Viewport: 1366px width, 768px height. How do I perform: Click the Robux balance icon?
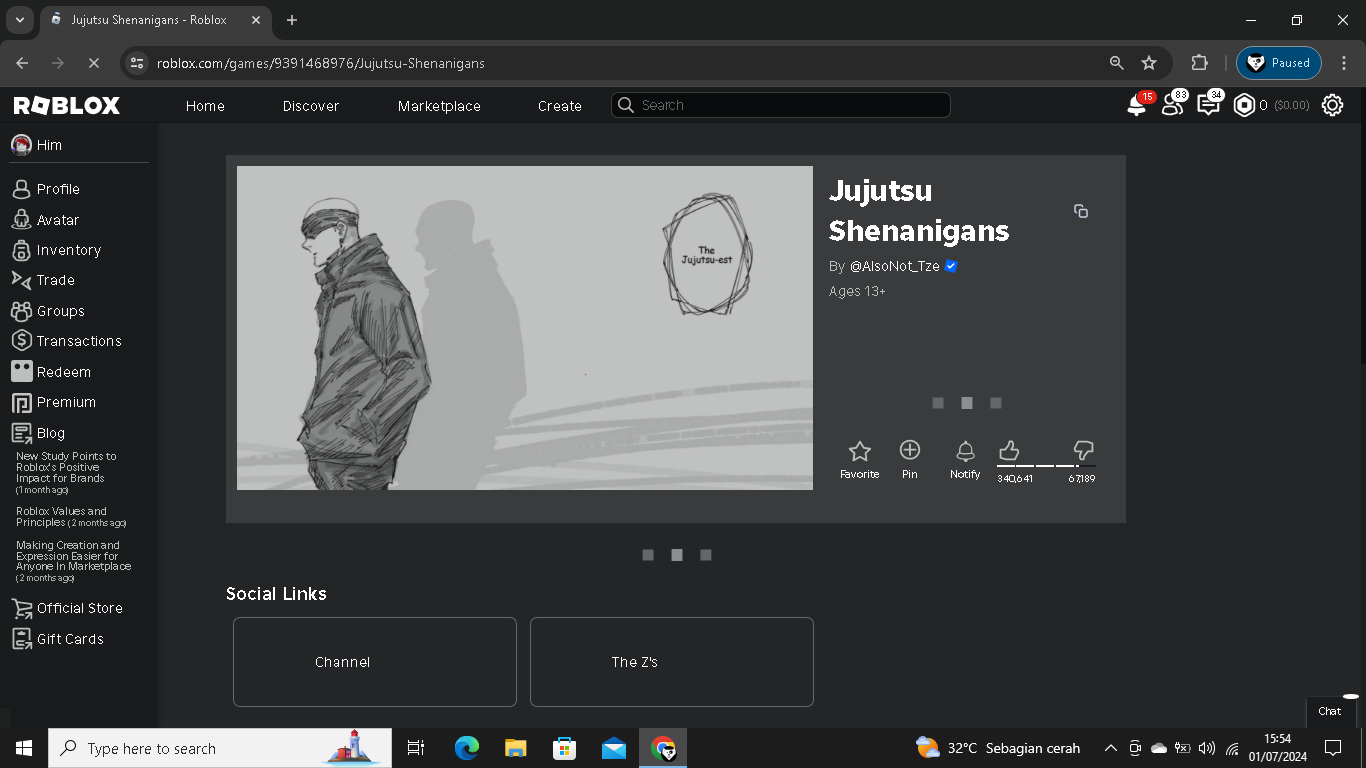pyautogui.click(x=1244, y=105)
